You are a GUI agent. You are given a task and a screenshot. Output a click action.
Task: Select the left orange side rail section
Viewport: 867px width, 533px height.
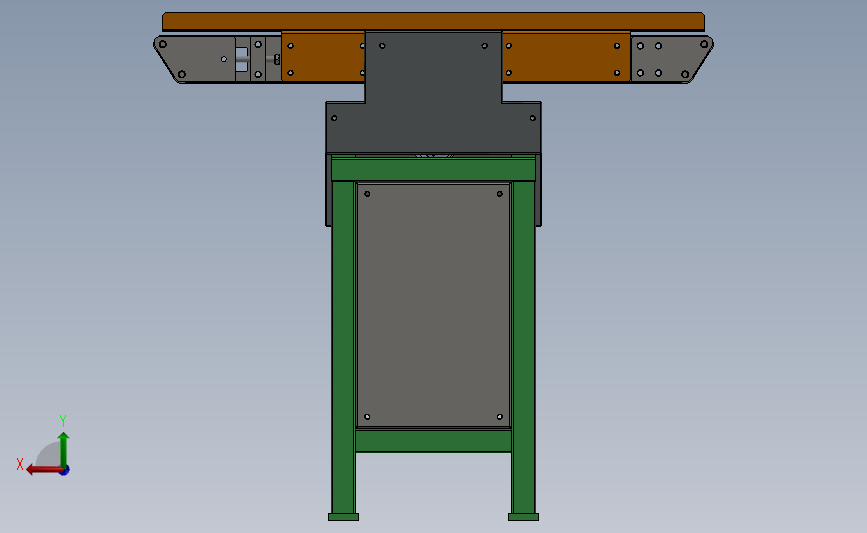click(x=323, y=57)
